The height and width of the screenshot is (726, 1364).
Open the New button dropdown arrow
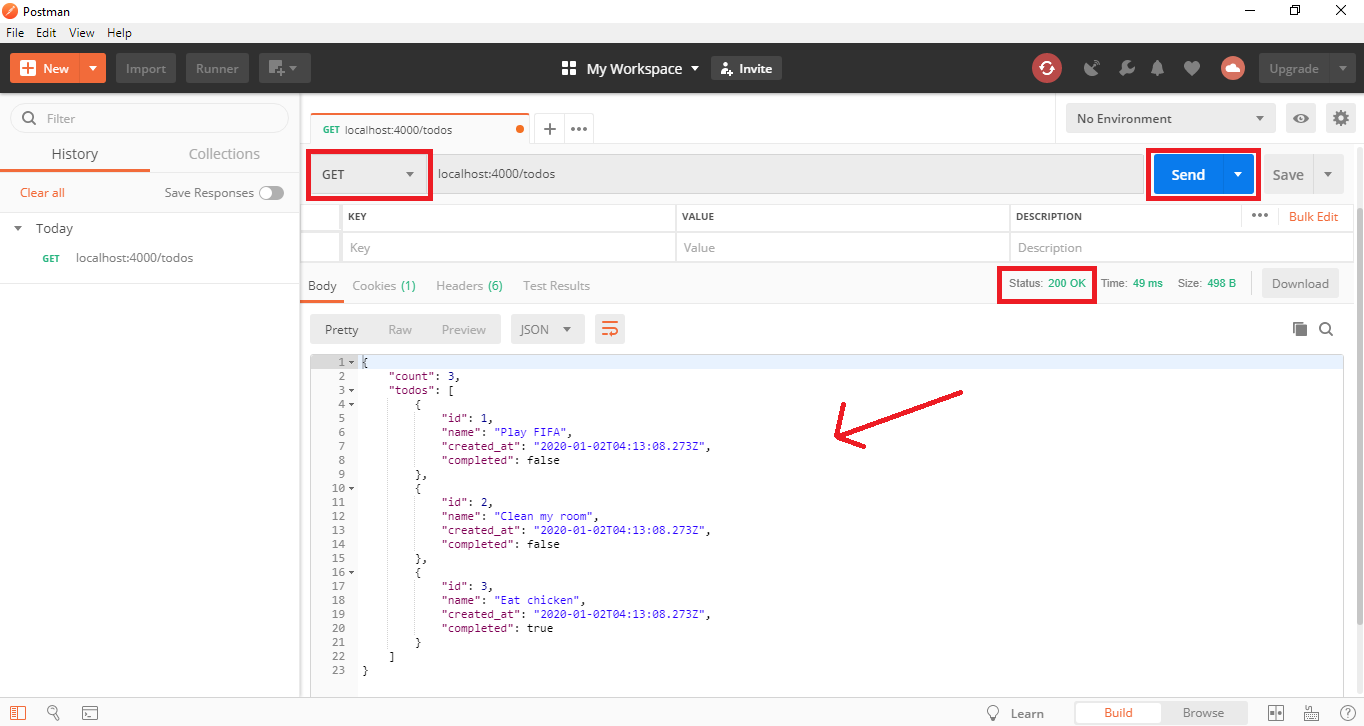pyautogui.click(x=93, y=68)
